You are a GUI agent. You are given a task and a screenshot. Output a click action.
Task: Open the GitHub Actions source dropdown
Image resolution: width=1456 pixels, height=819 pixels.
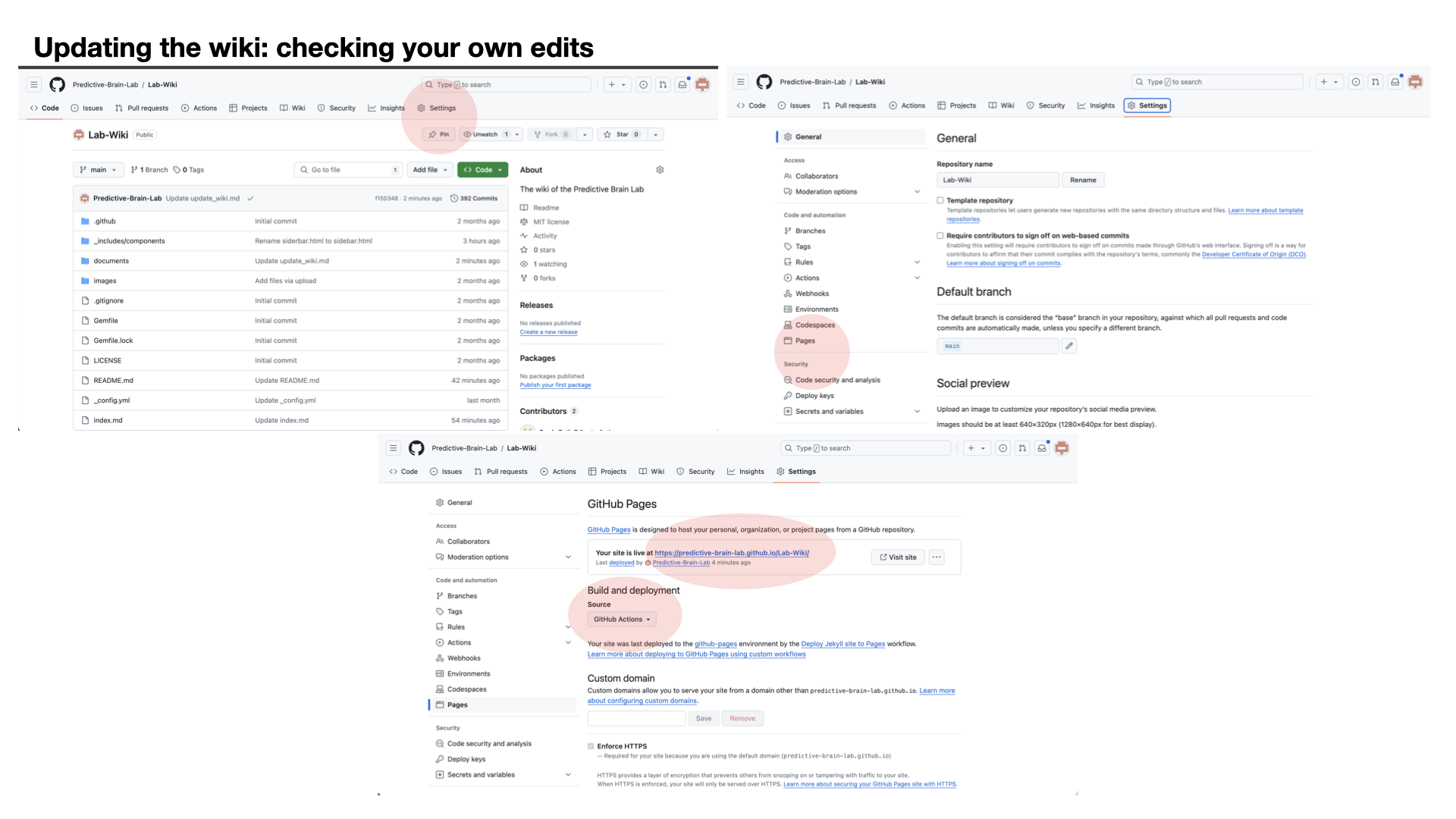click(x=622, y=620)
